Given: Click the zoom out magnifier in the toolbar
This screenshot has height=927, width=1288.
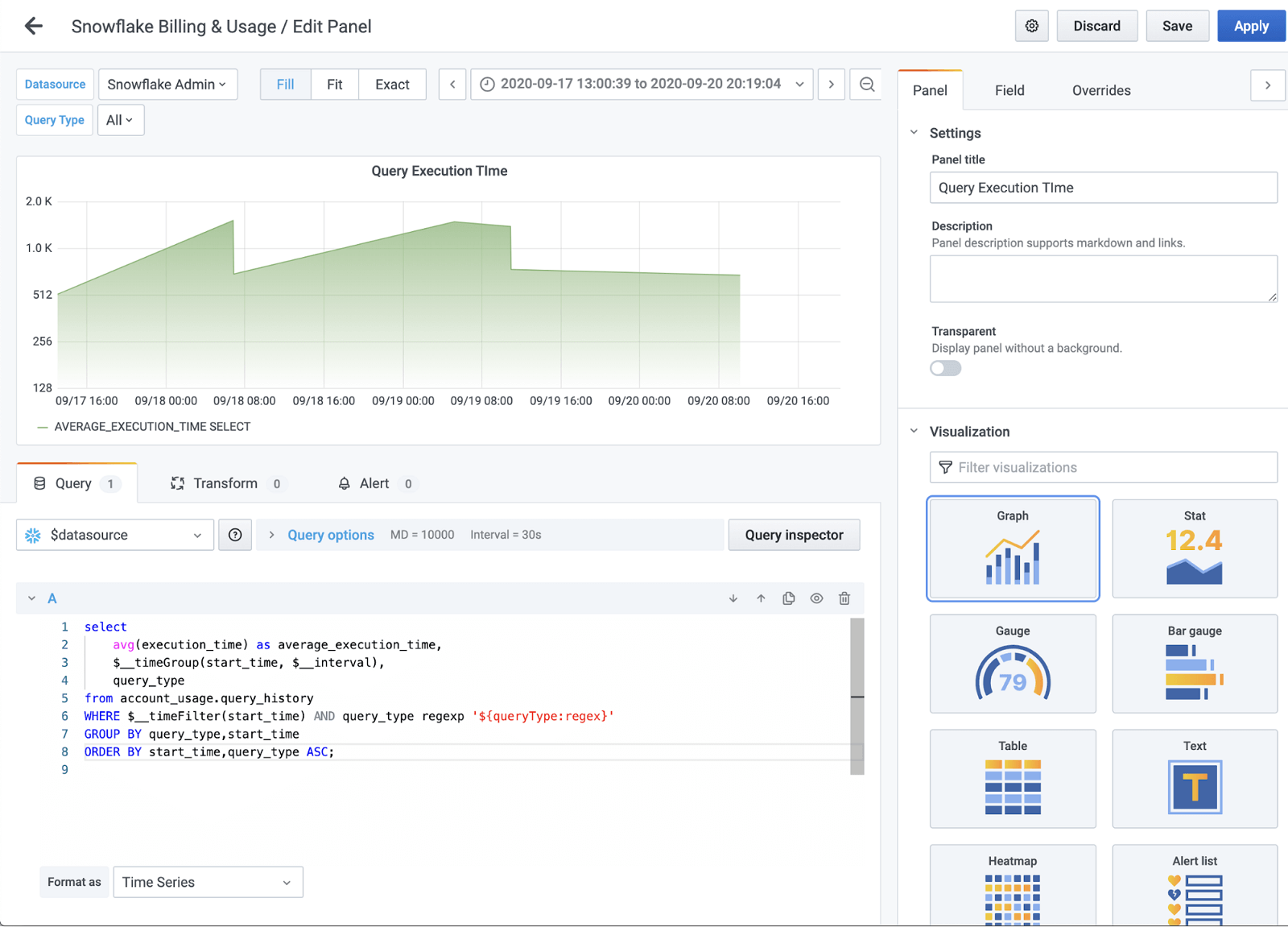Looking at the screenshot, I should point(866,84).
